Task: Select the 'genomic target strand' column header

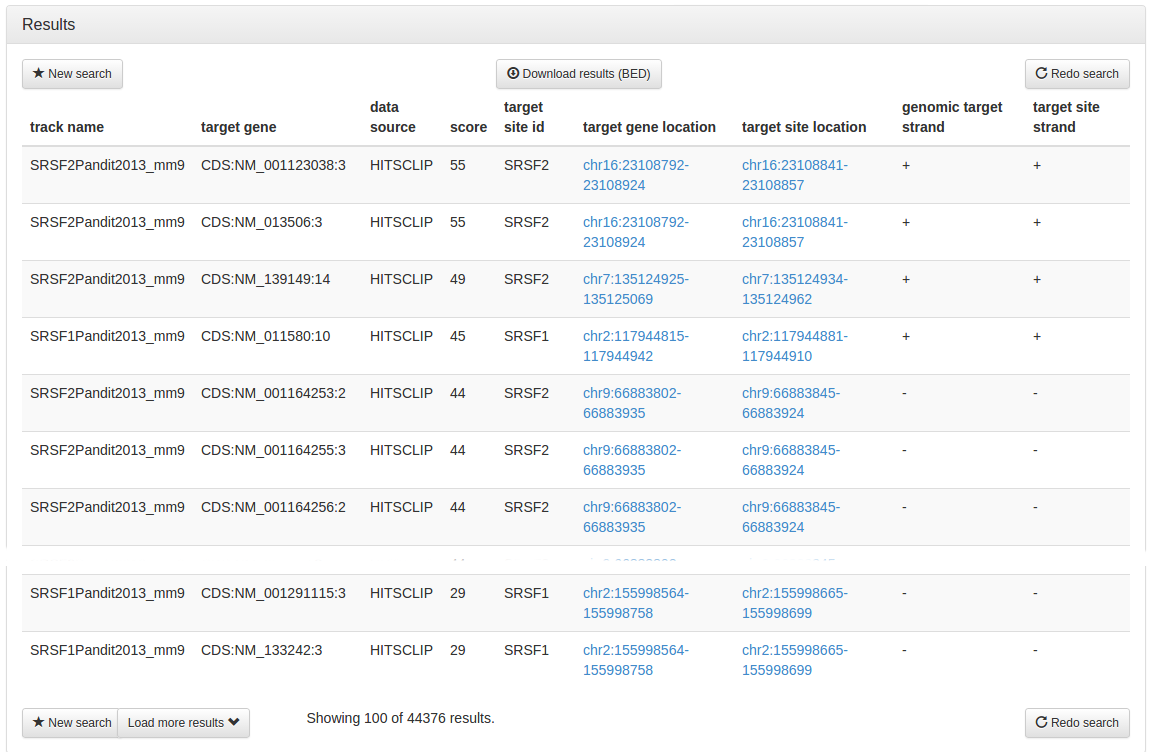Action: (952, 117)
